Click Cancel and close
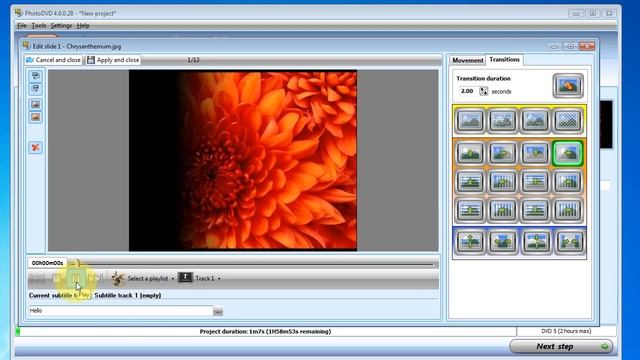Viewport: 640px width, 360px height. click(53, 60)
